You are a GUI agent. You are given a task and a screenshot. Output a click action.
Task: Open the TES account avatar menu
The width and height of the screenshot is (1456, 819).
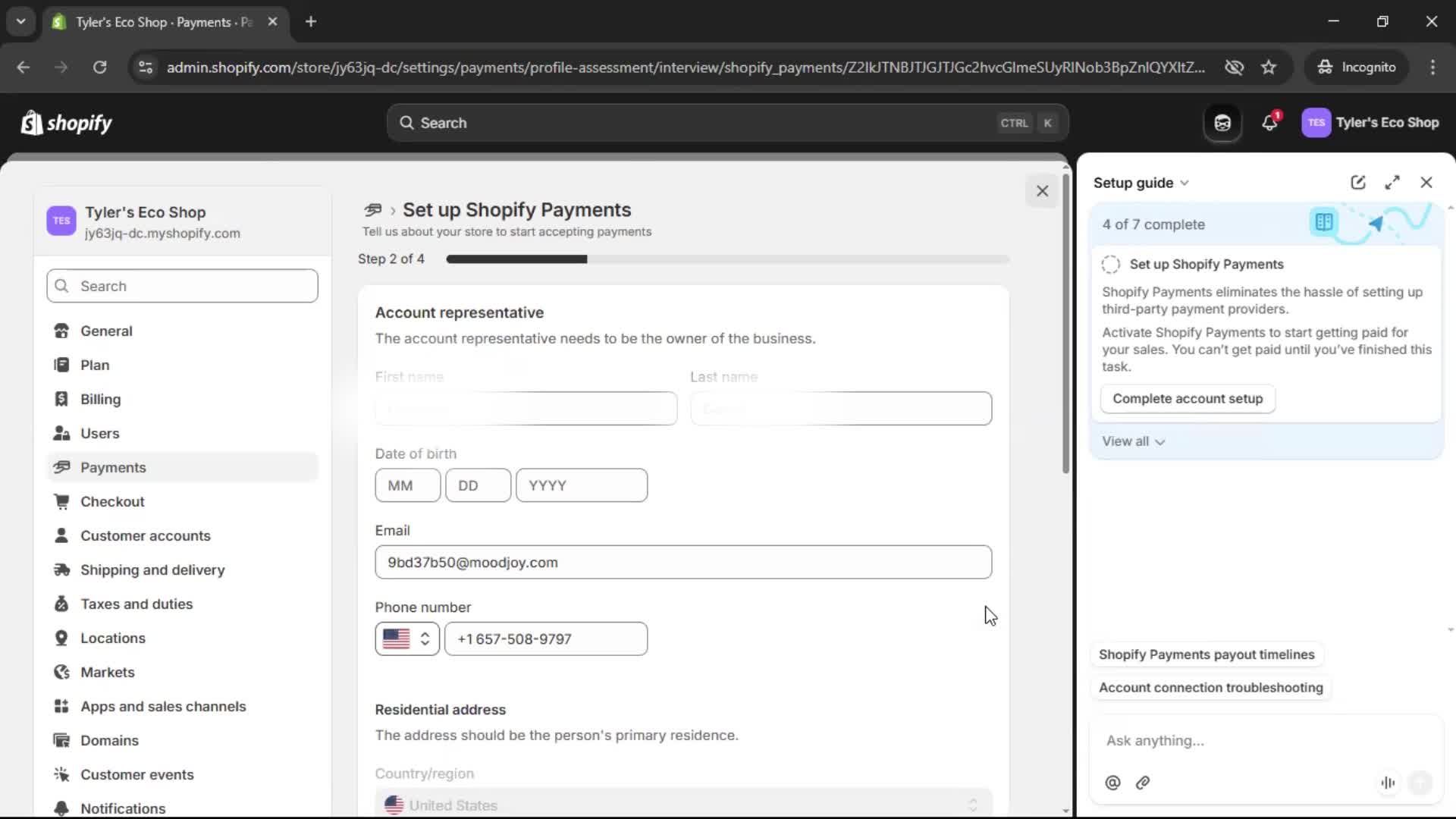(x=1316, y=123)
